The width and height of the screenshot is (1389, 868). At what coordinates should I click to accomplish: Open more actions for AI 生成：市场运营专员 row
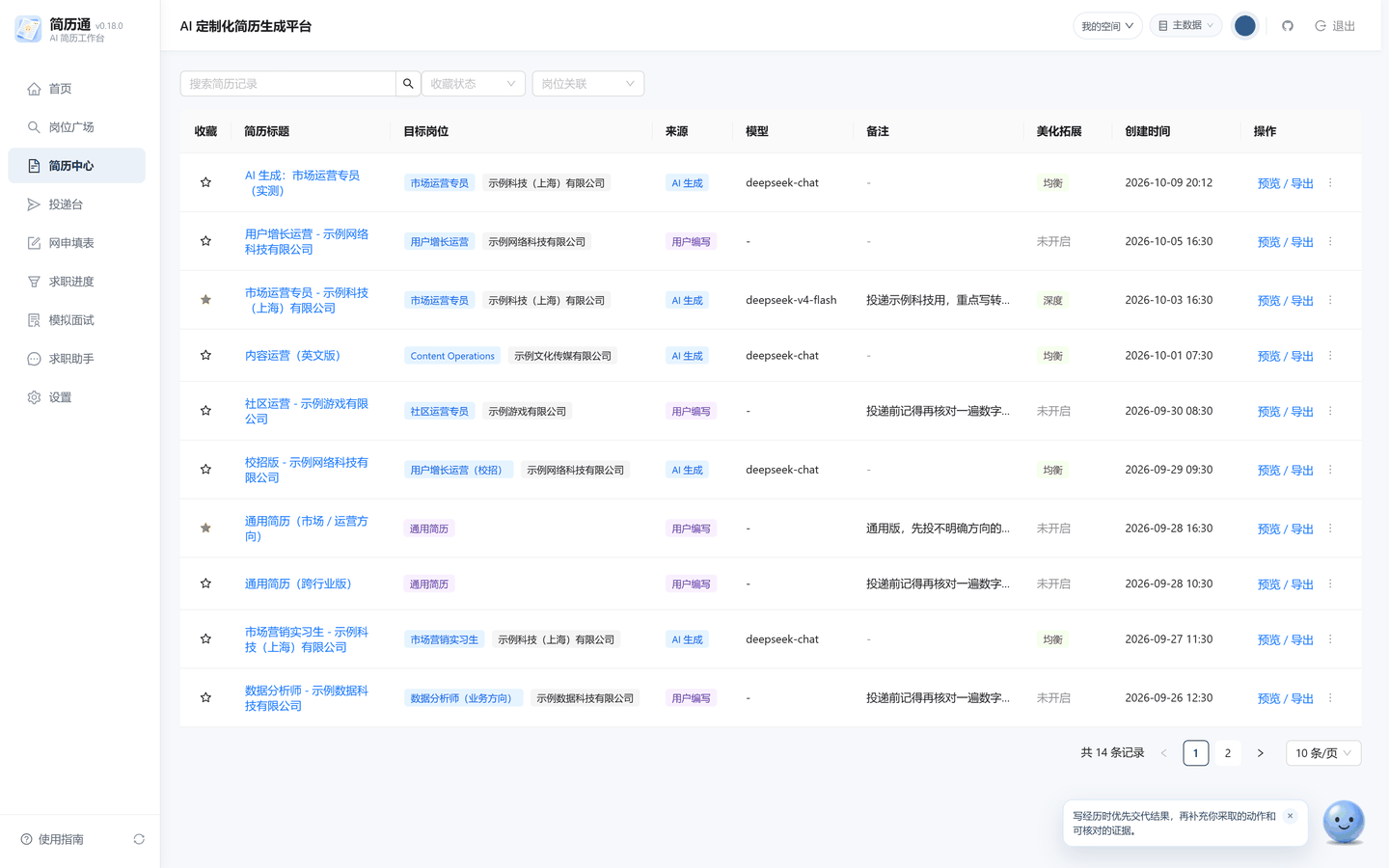1330,182
